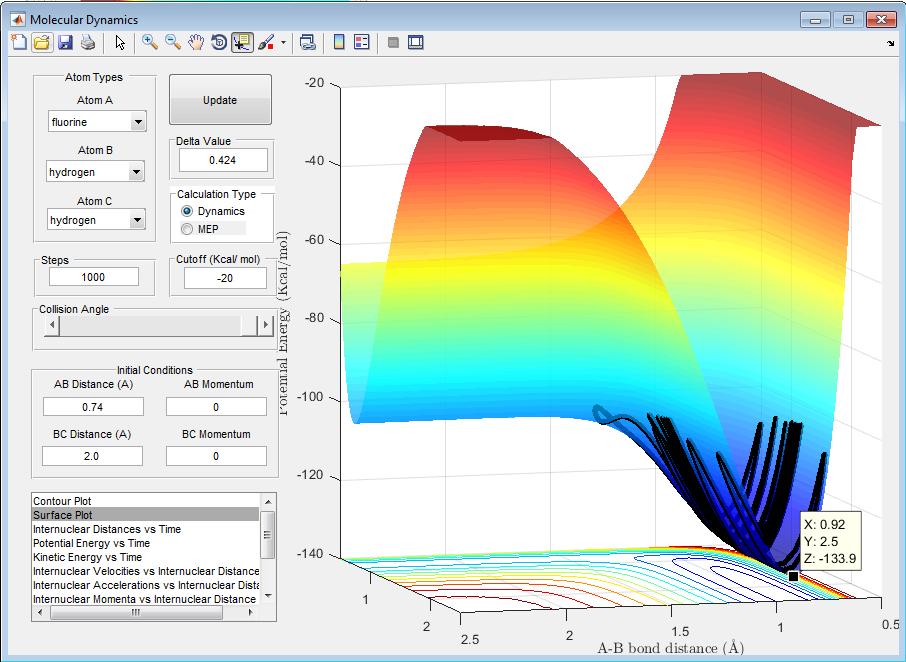
Task: Click the New Figure toolbar icon
Action: (18, 42)
